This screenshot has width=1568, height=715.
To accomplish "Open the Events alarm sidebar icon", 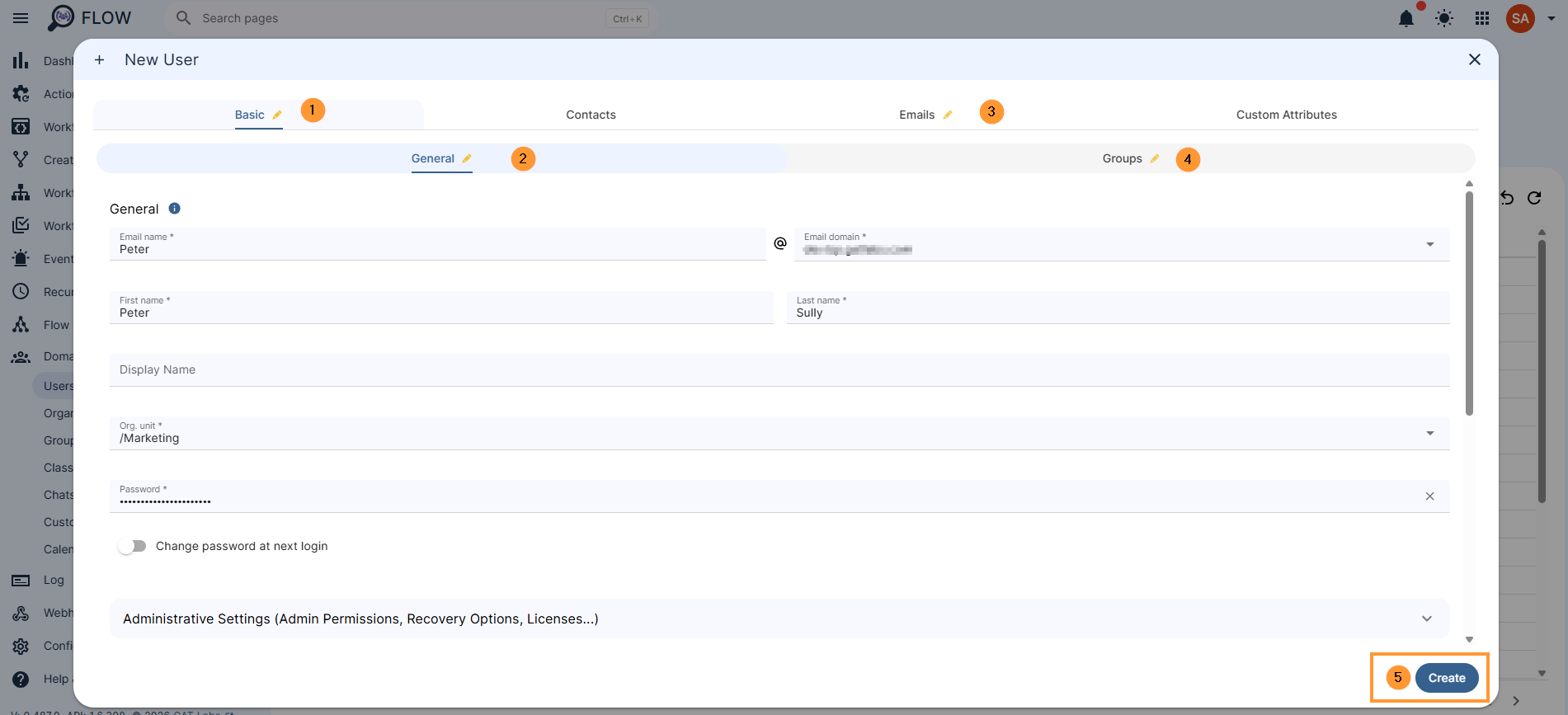I will click(21, 258).
